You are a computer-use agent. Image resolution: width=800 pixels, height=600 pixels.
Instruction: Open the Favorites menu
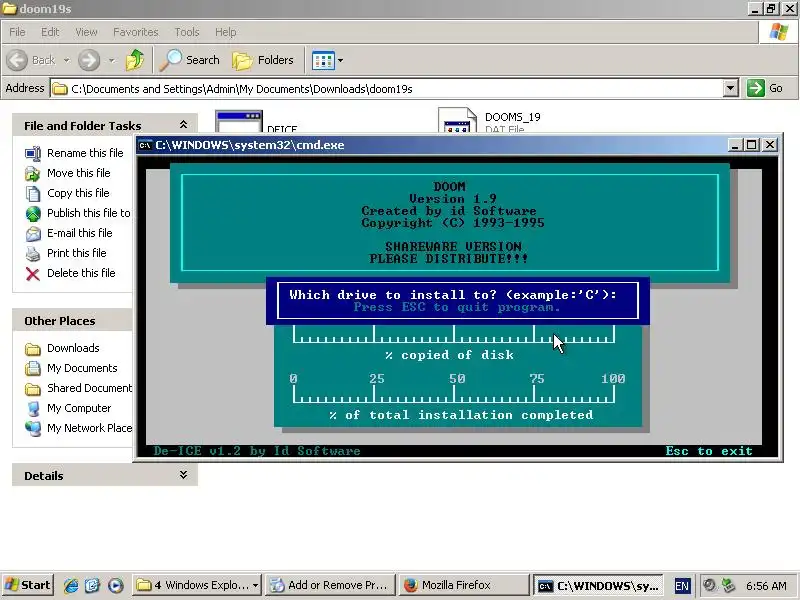136,32
